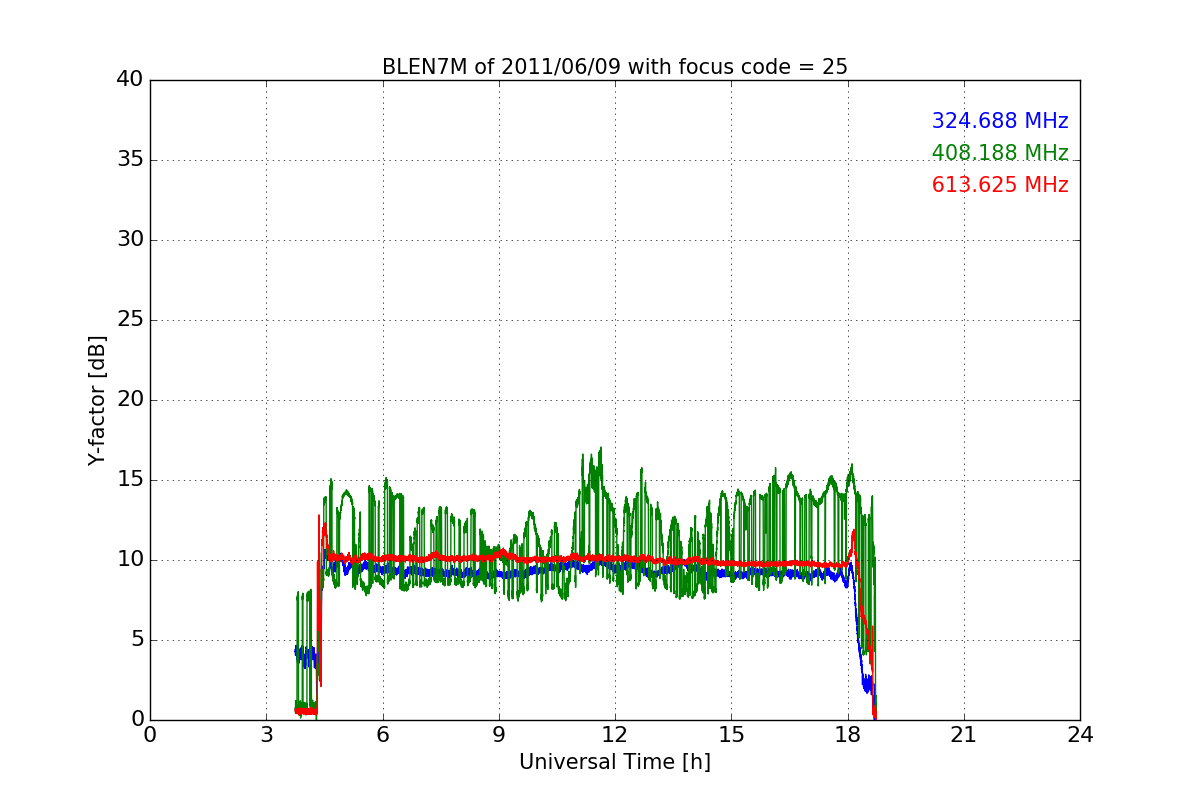Click the y-axis tick label 15

tap(130, 480)
